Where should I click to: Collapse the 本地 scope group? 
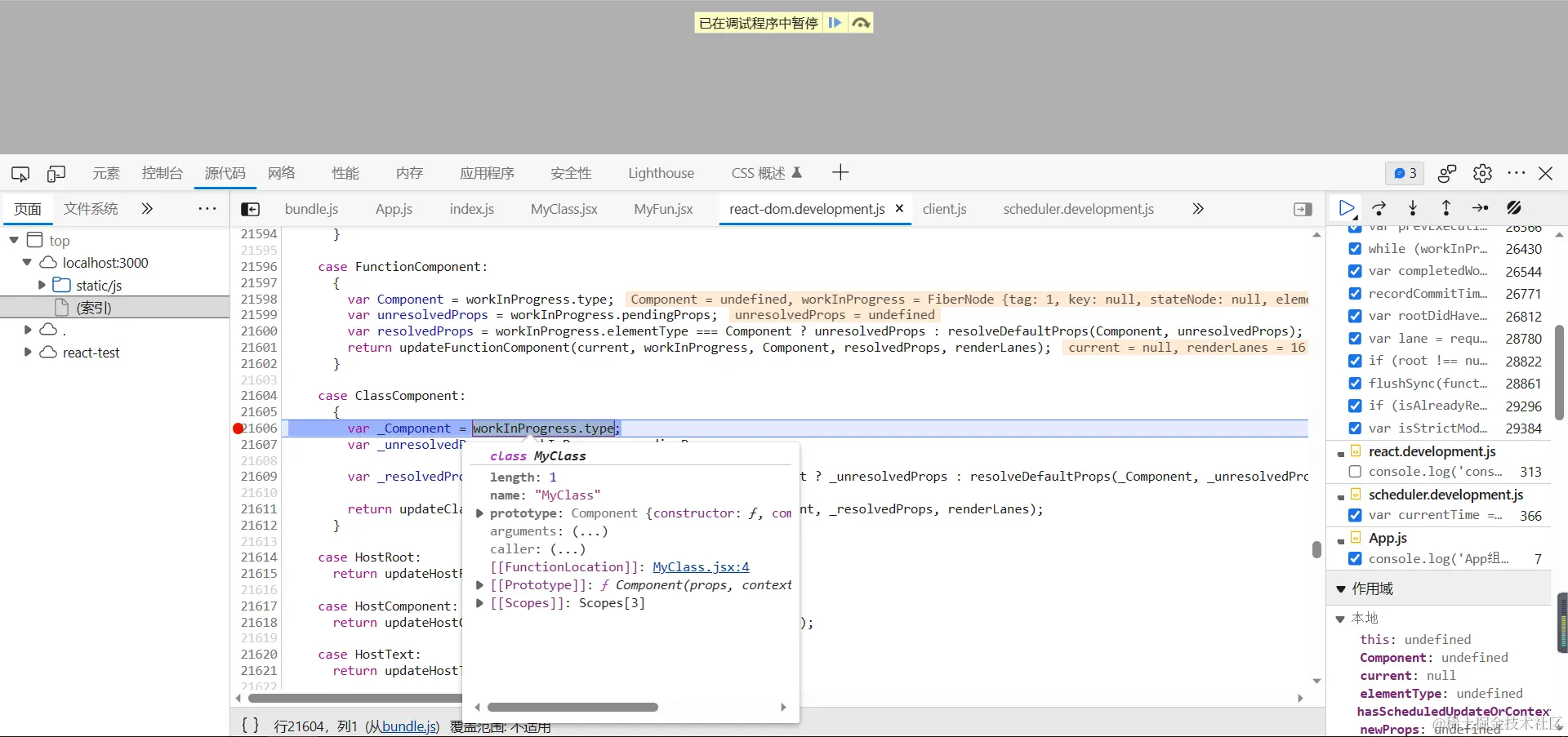pos(1340,619)
